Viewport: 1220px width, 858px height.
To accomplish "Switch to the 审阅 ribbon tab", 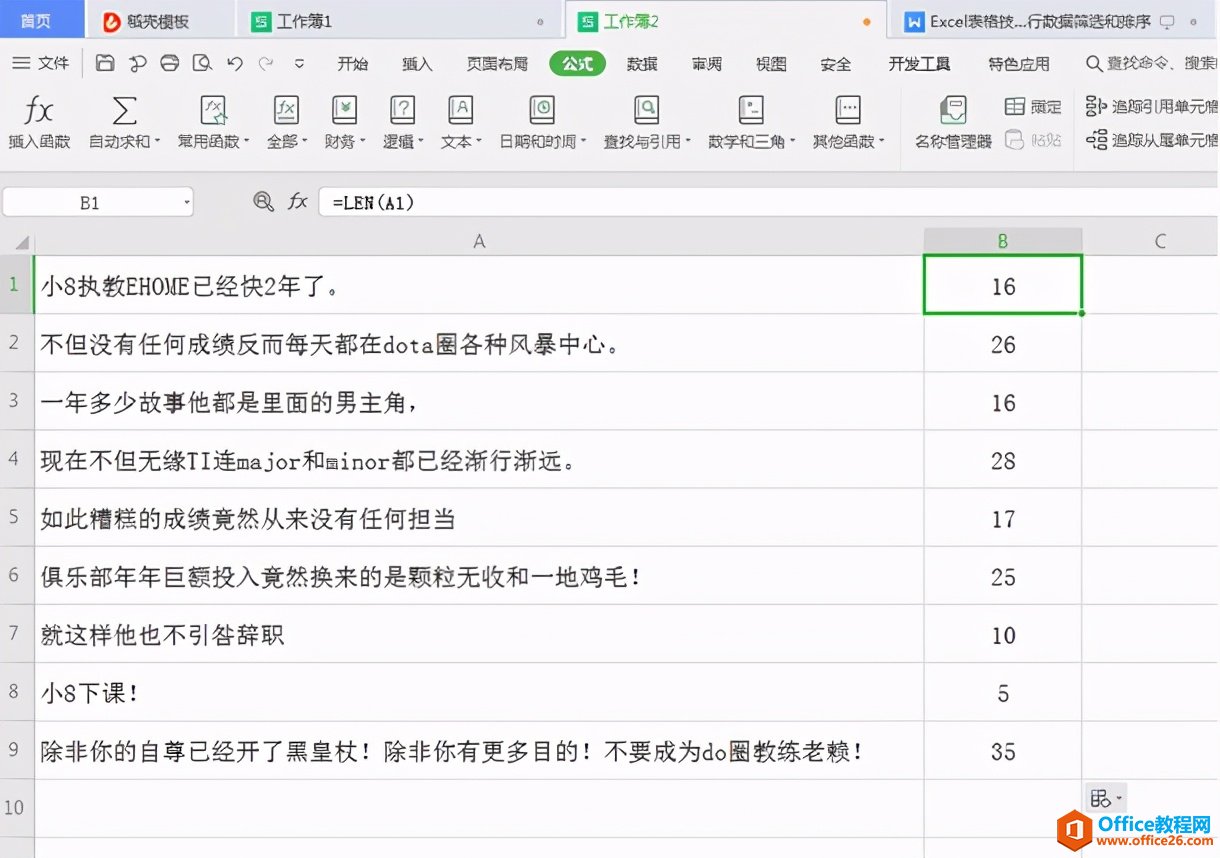I will [706, 64].
